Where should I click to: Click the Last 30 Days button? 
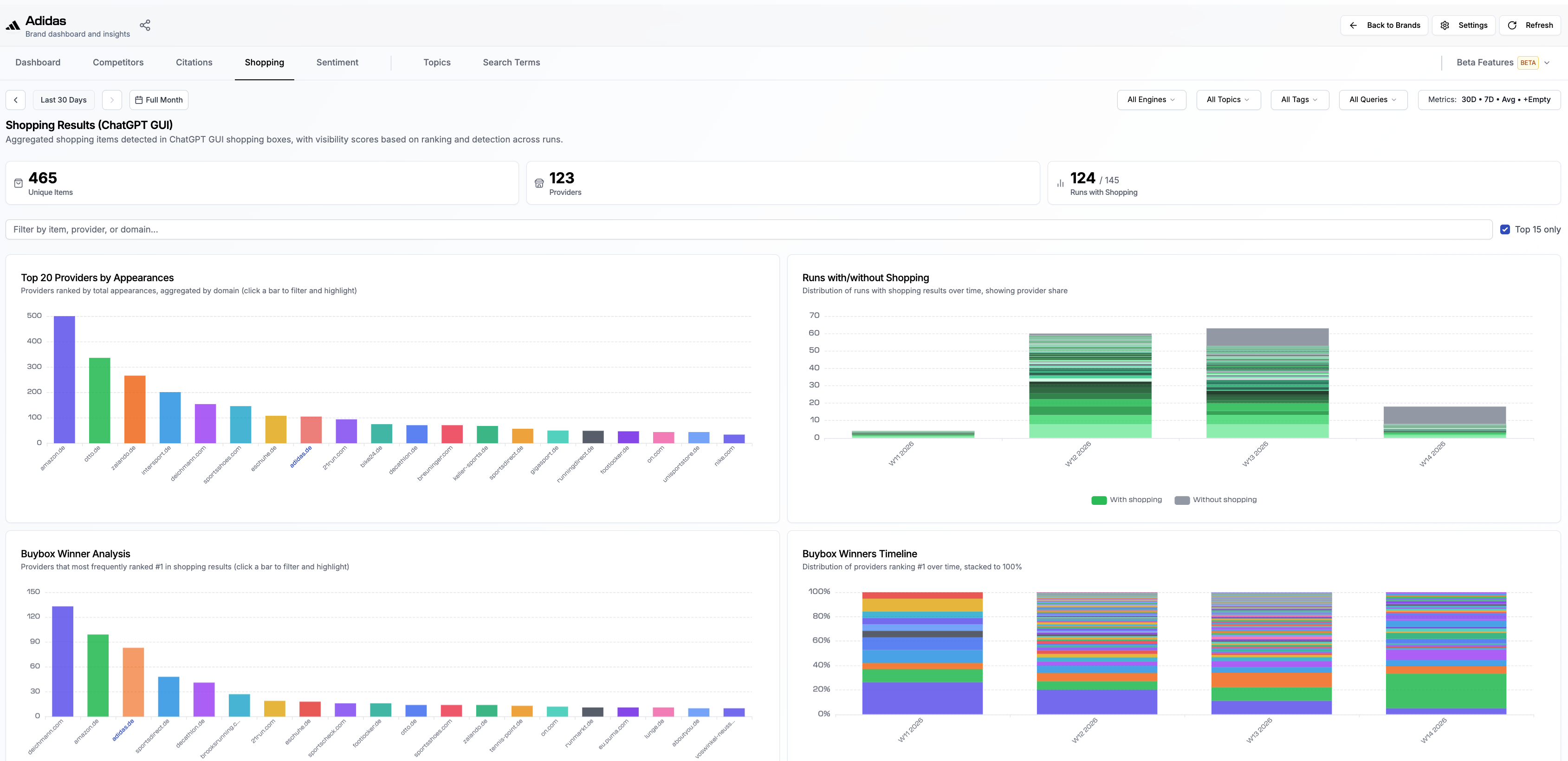point(63,100)
